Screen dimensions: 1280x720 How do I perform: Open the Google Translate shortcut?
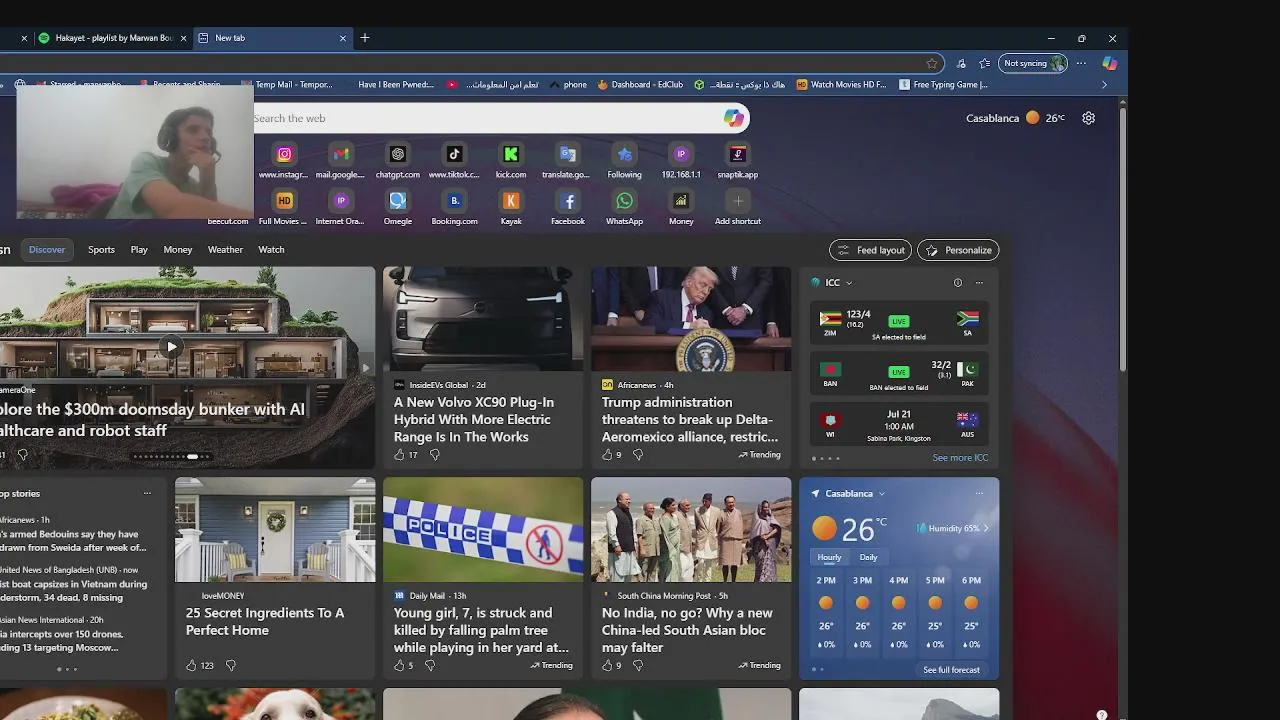568,154
